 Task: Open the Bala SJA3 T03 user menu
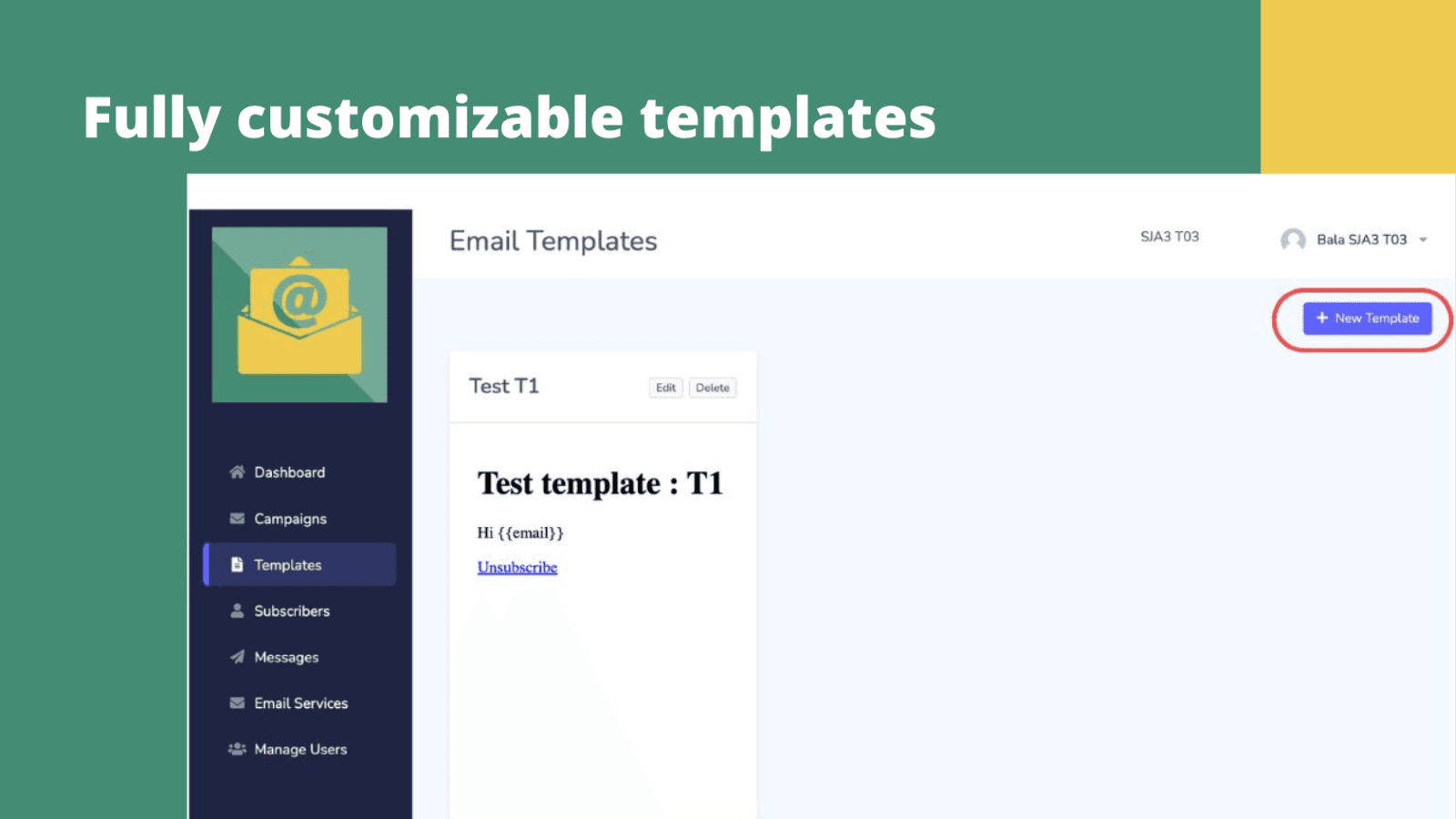(1361, 239)
